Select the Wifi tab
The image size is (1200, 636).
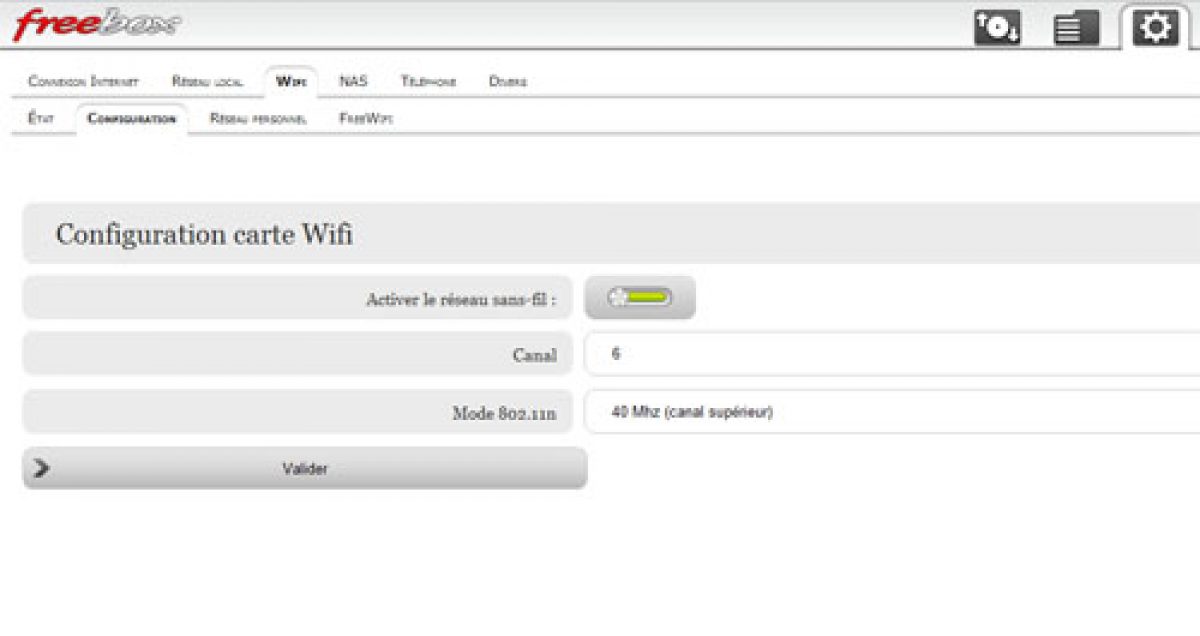(x=291, y=82)
